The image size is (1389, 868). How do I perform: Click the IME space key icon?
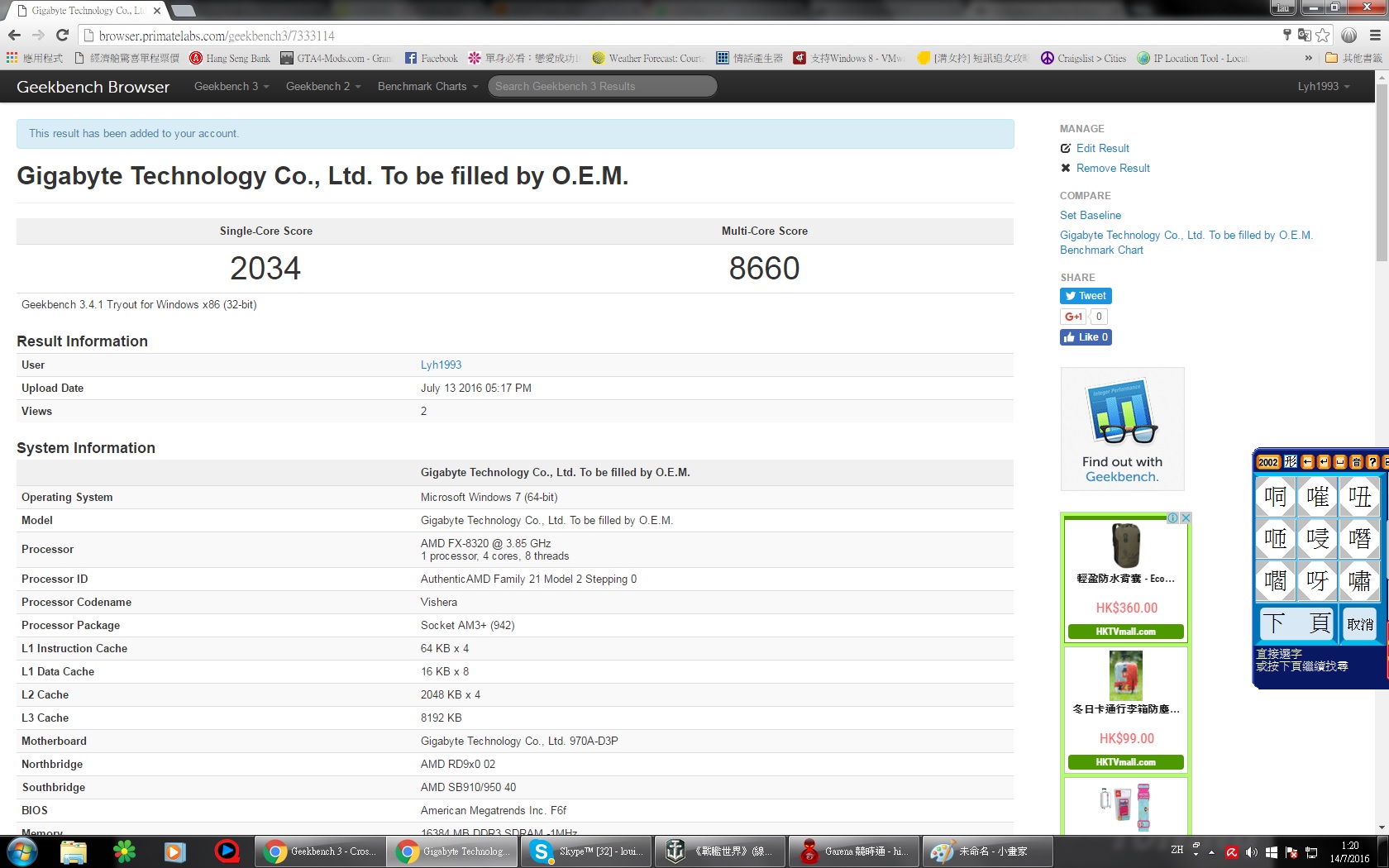point(1340,462)
